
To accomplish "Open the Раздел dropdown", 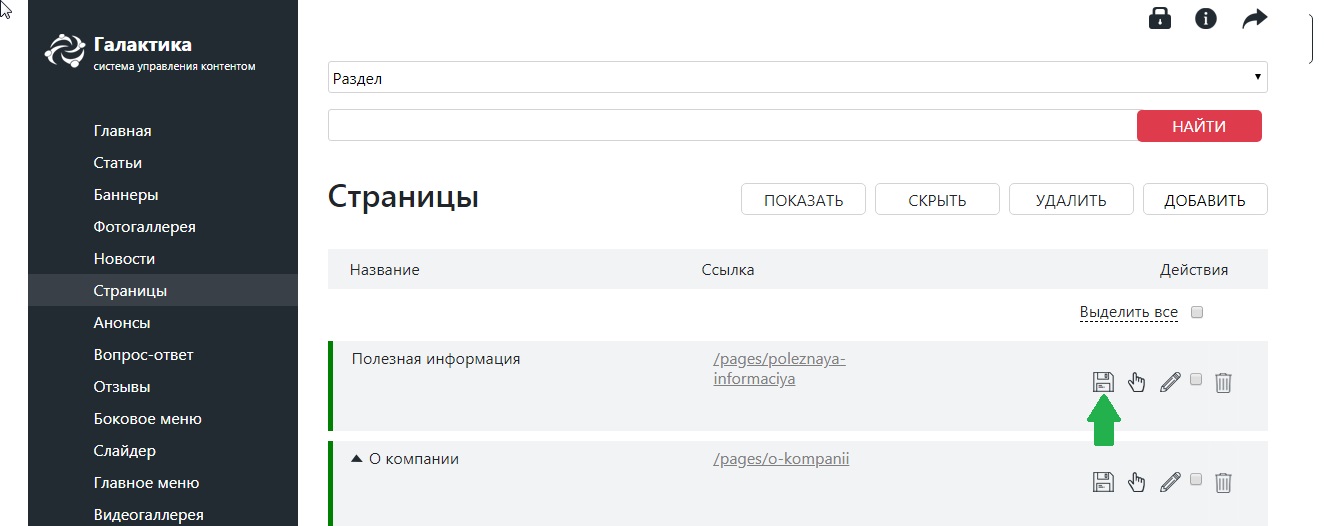I will (797, 78).
